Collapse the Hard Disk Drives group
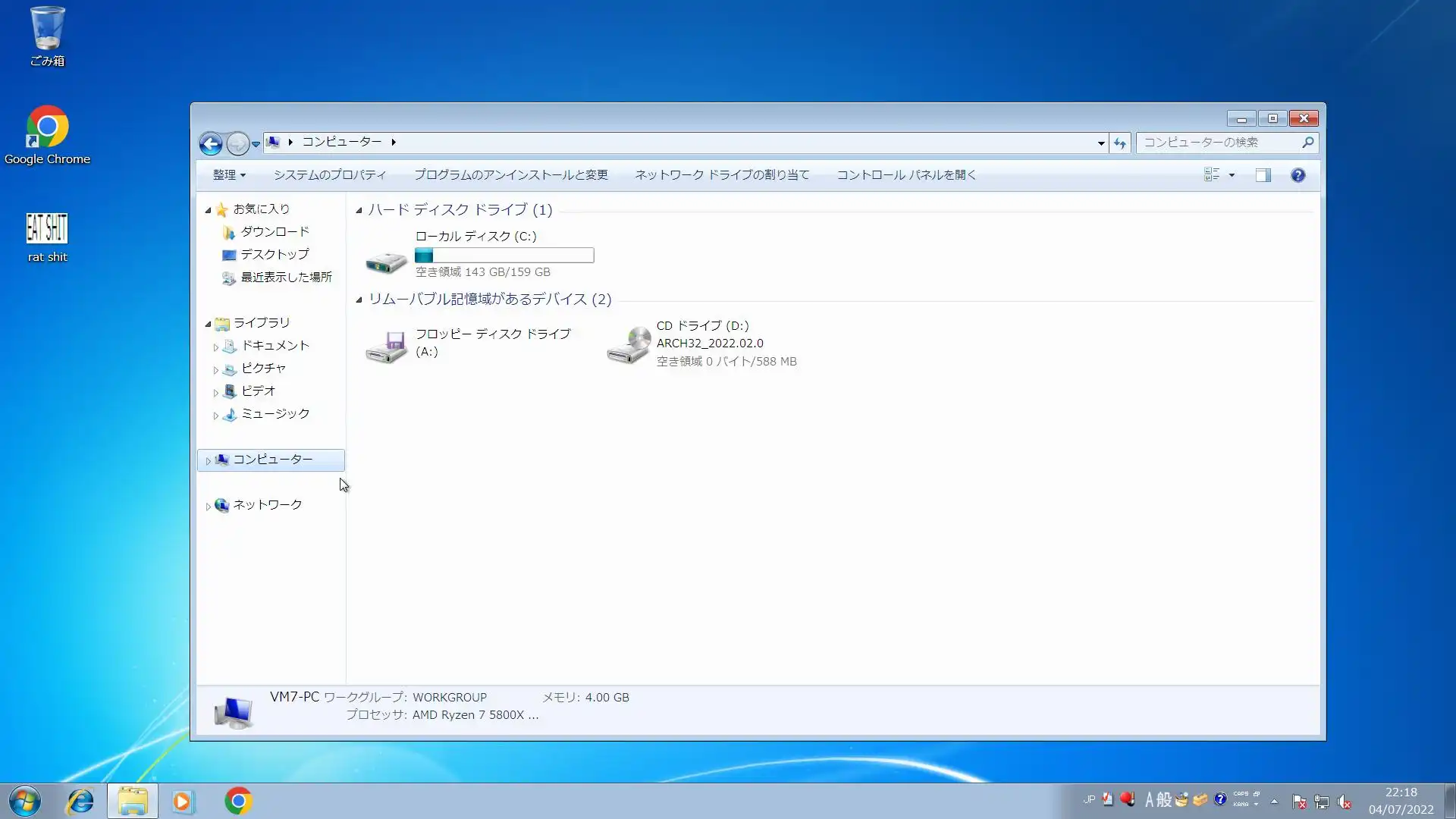 pos(359,210)
